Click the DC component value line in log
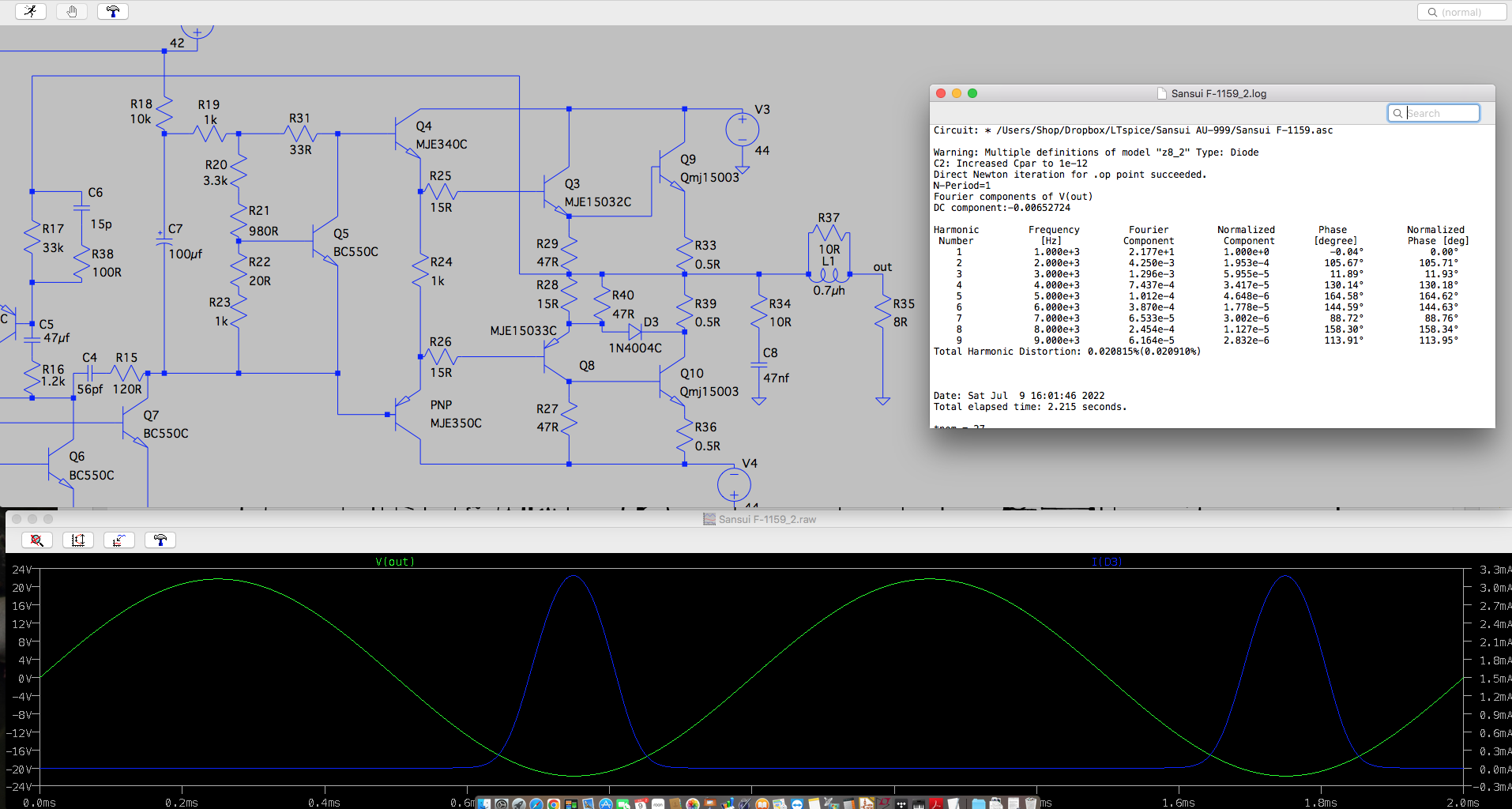This screenshot has width=1512, height=809. (x=1002, y=208)
